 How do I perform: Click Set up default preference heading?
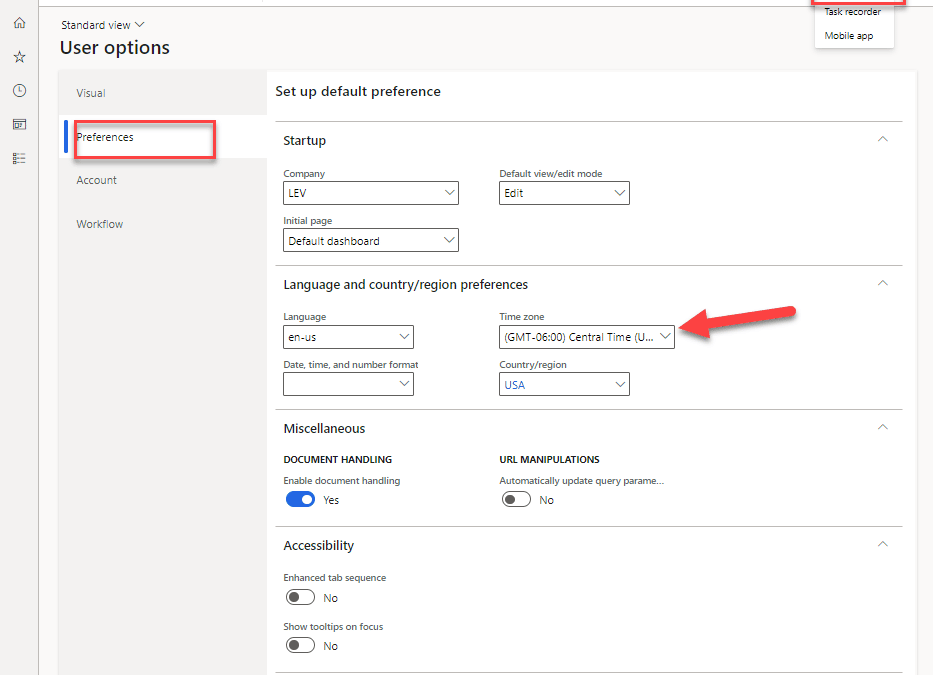tap(358, 91)
